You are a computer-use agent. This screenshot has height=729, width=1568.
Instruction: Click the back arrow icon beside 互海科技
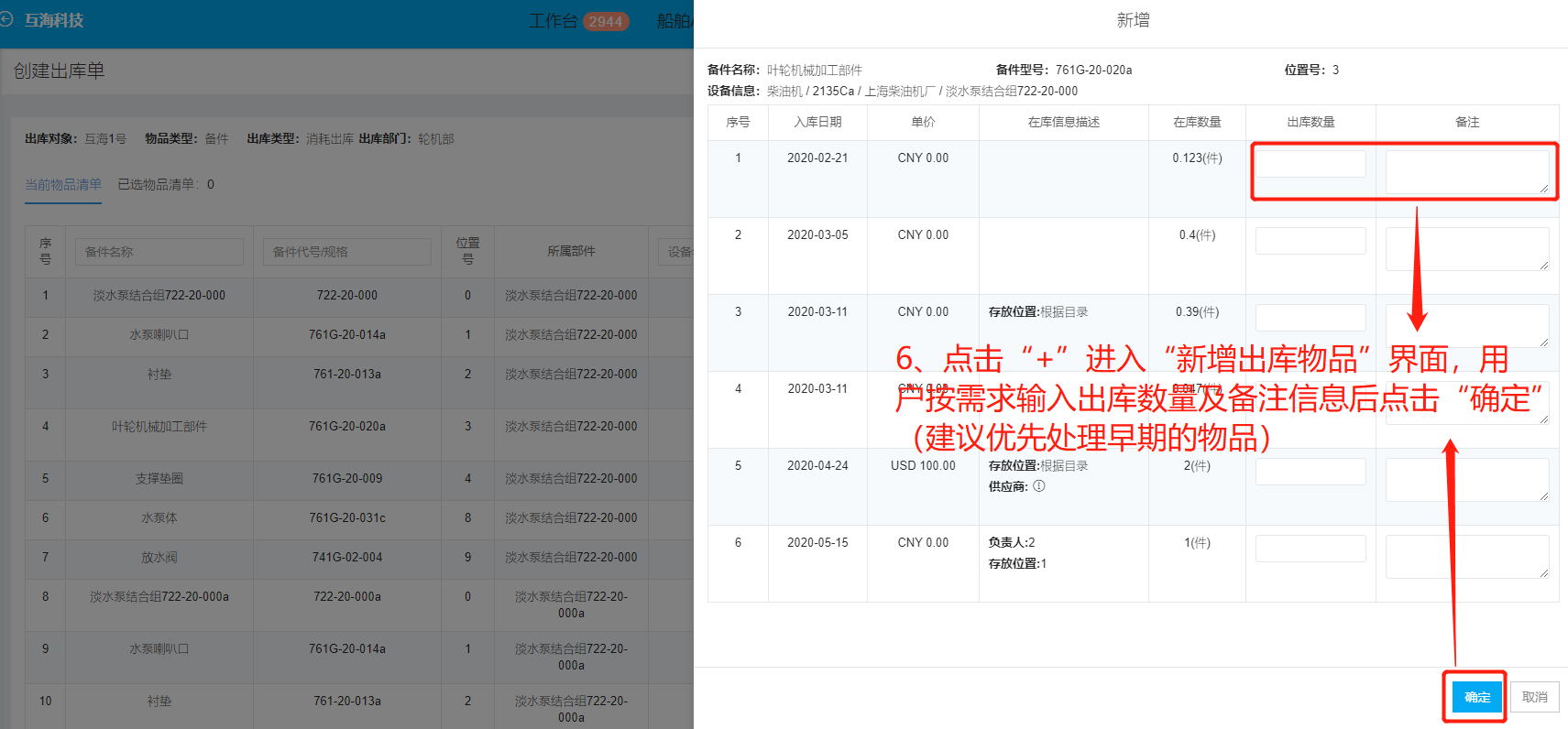[x=5, y=19]
